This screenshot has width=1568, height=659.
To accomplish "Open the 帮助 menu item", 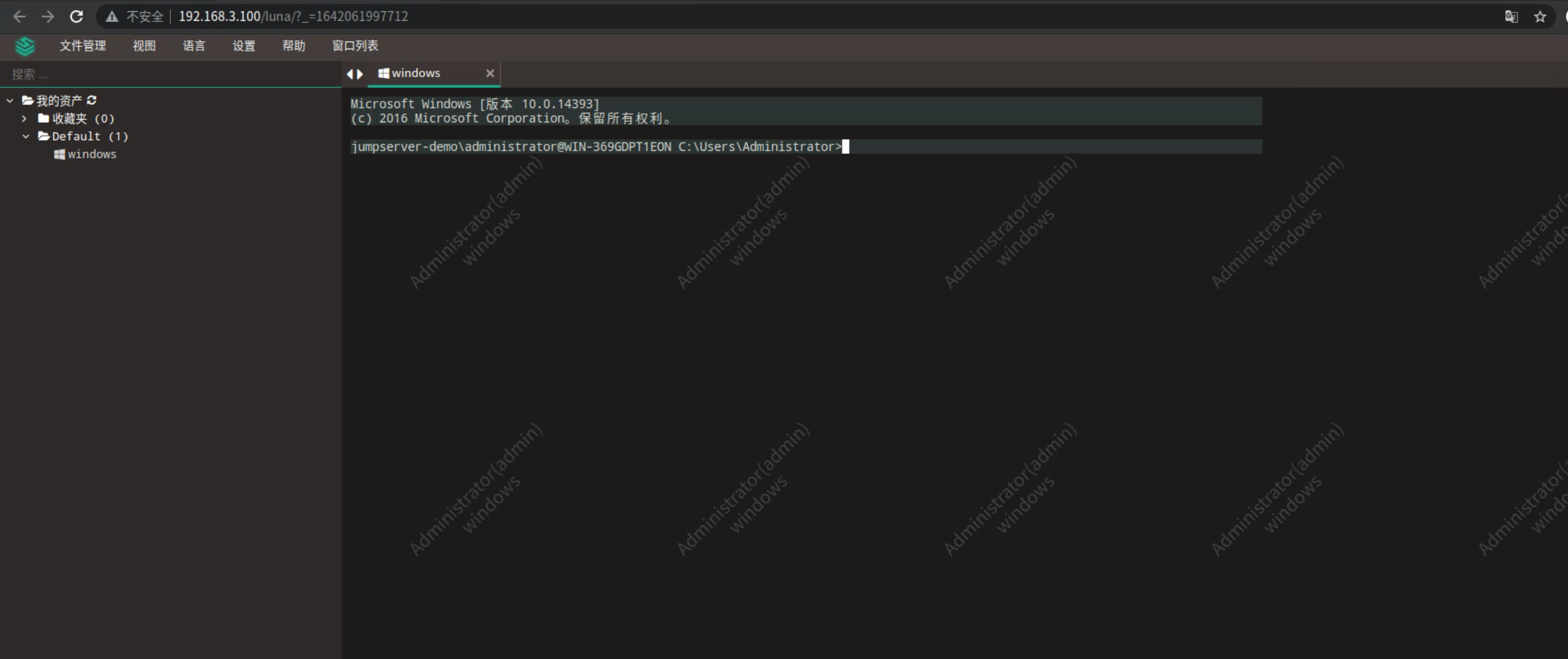I will 293,46.
